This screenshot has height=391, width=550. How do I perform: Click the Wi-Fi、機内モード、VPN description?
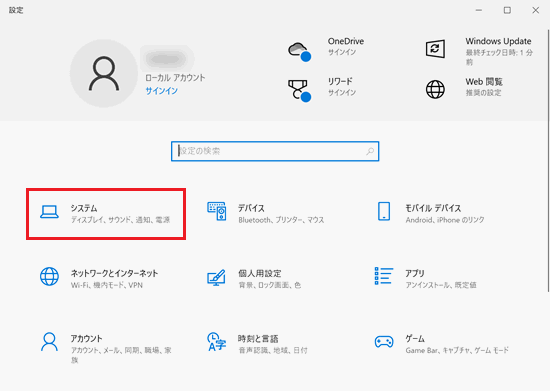click(x=107, y=285)
